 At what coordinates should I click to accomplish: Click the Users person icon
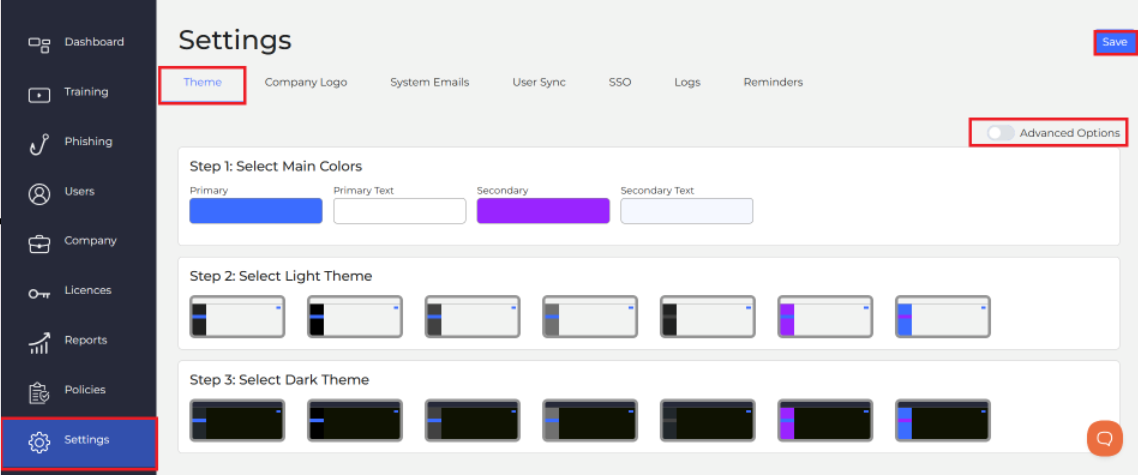tap(38, 195)
